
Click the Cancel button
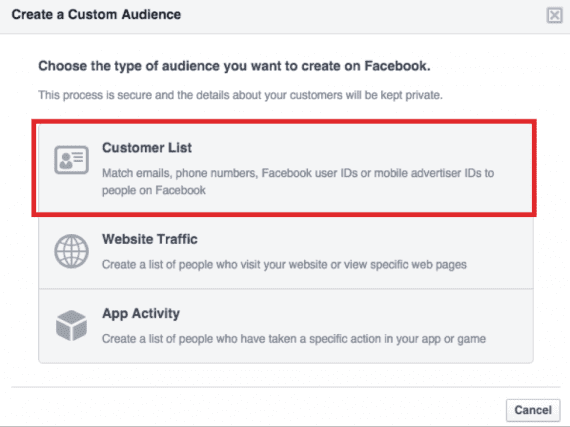pos(533,410)
